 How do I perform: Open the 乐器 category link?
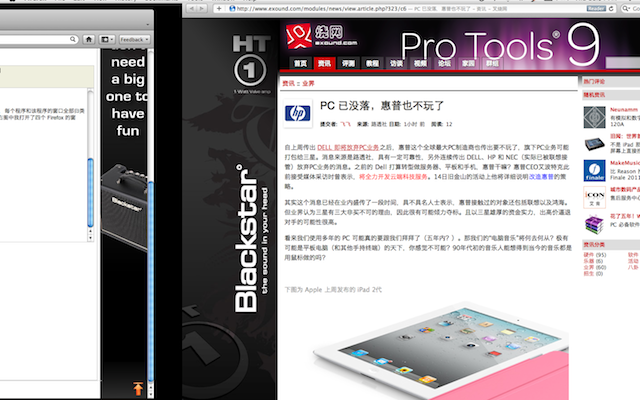tap(593, 261)
